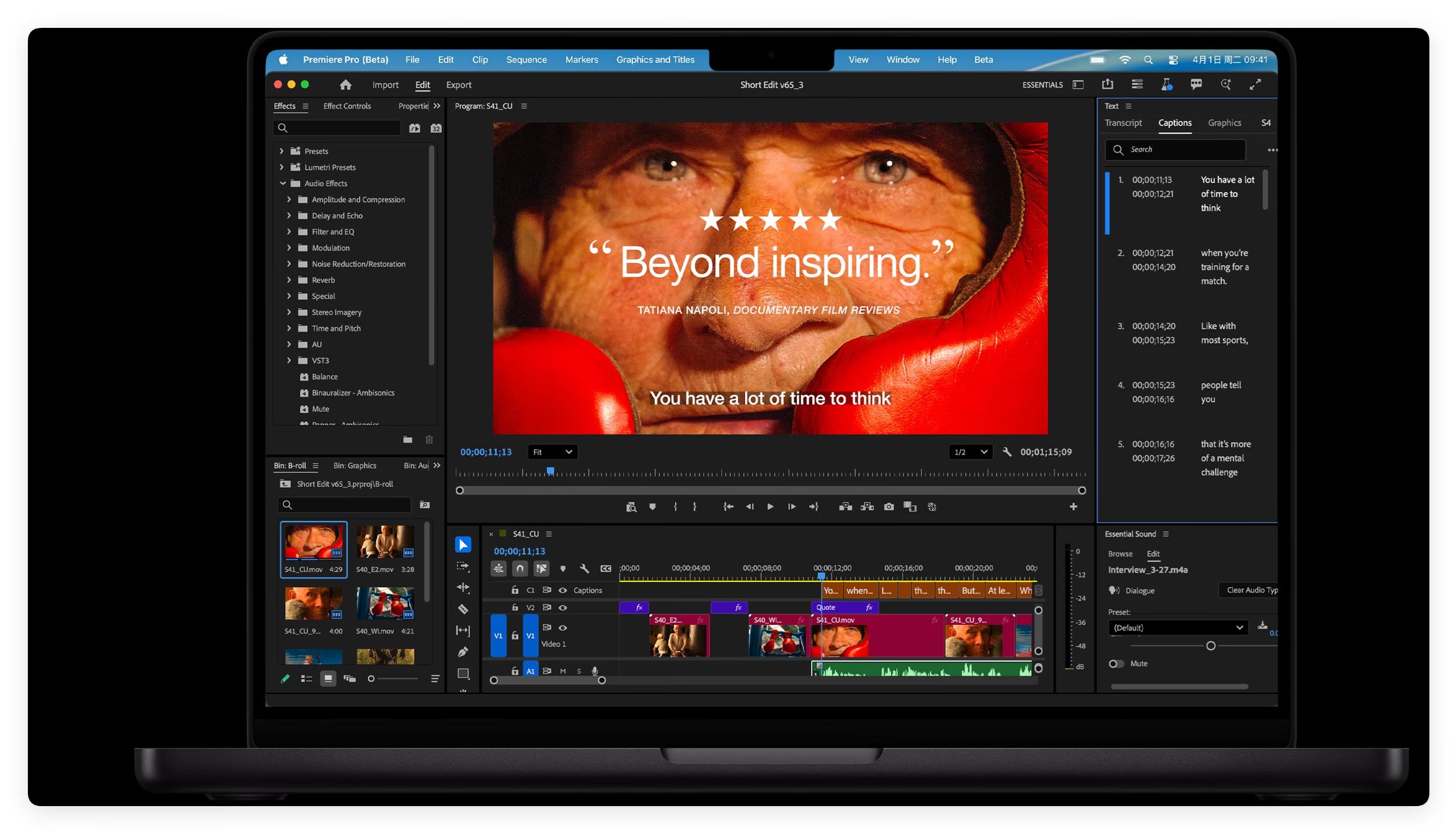
Task: Open the Quick Export share icon
Action: coord(1107,84)
